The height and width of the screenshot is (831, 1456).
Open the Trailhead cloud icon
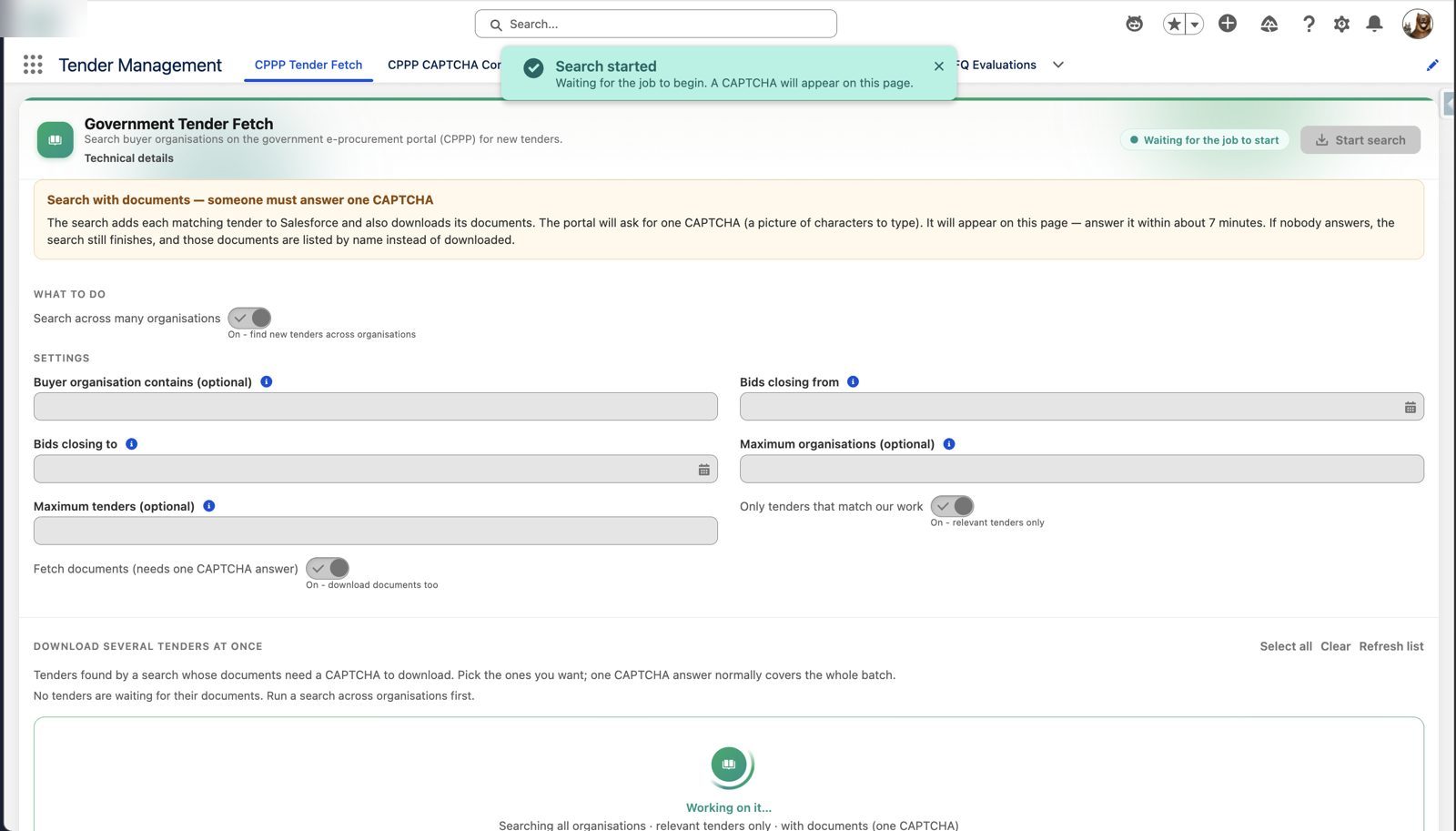tap(1269, 24)
